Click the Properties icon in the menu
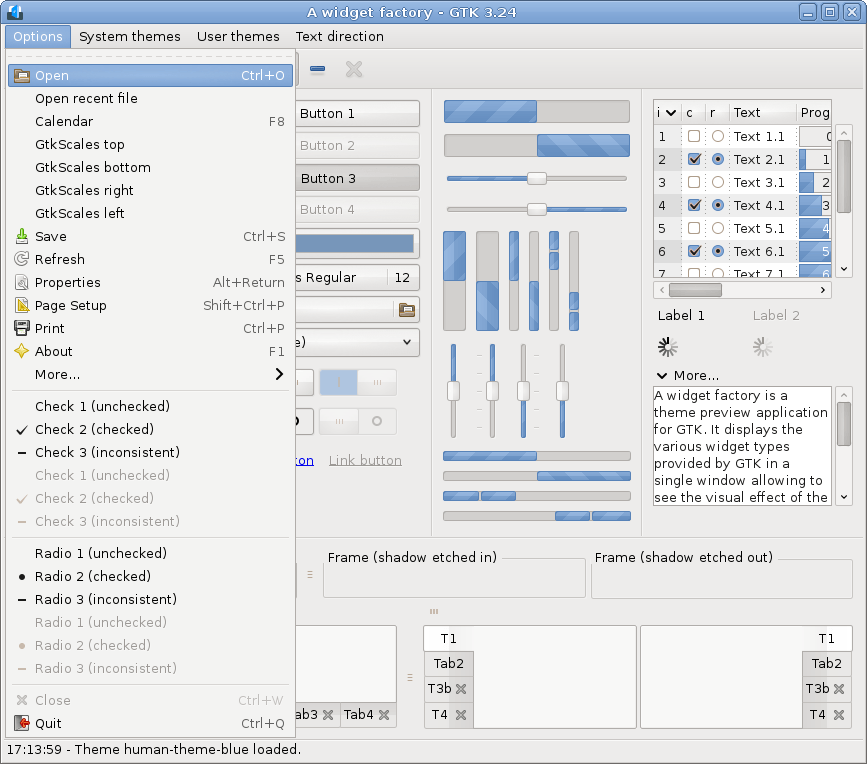Screen dimensions: 867x764 tap(22, 282)
